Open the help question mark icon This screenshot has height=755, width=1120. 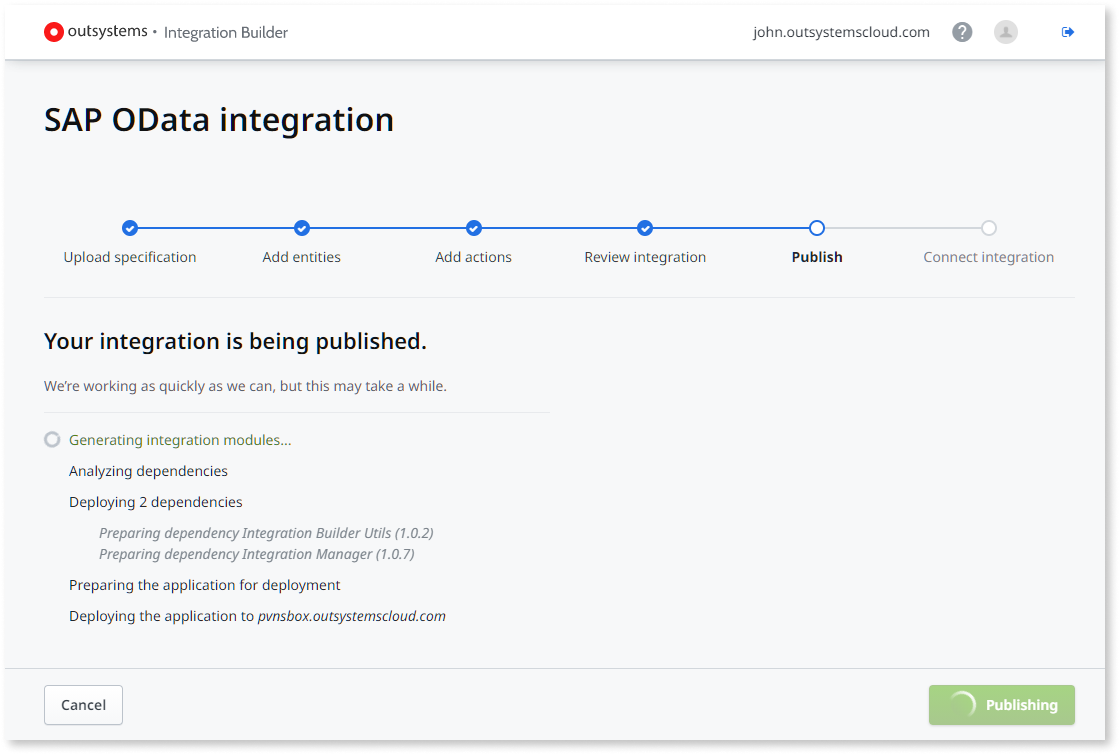[962, 31]
